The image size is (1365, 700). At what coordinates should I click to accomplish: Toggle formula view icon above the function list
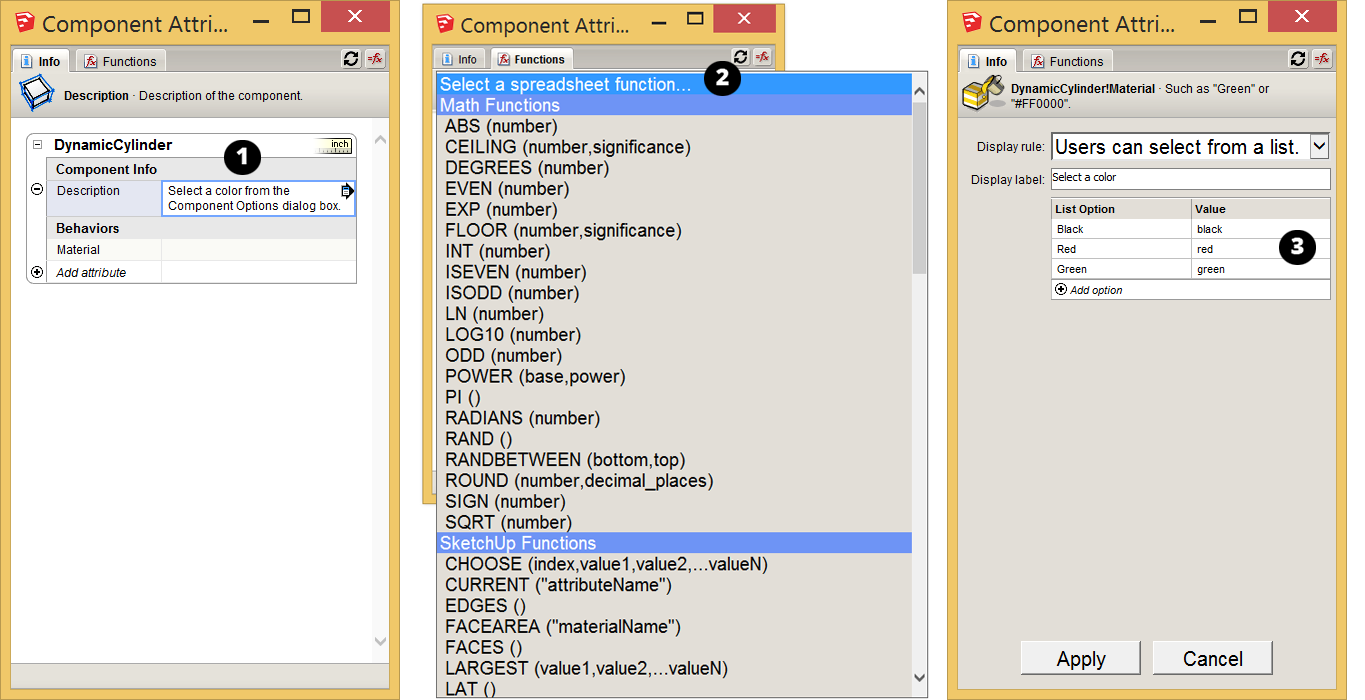763,57
